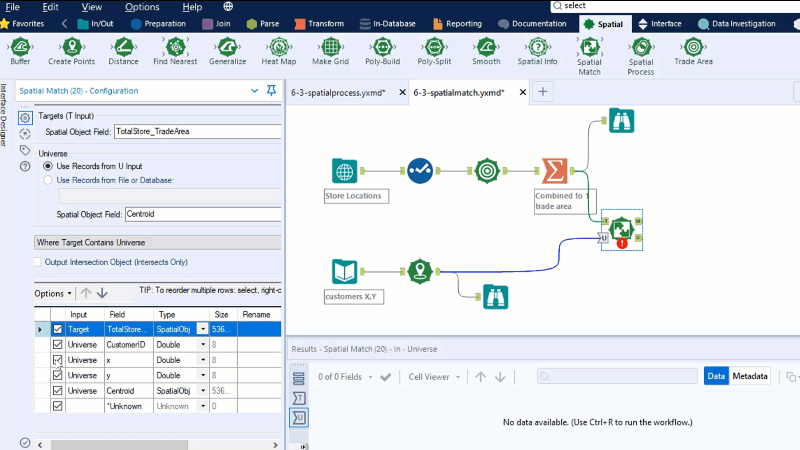Open type dropdown for TotalStore row
The width and height of the screenshot is (800, 450).
(203, 329)
